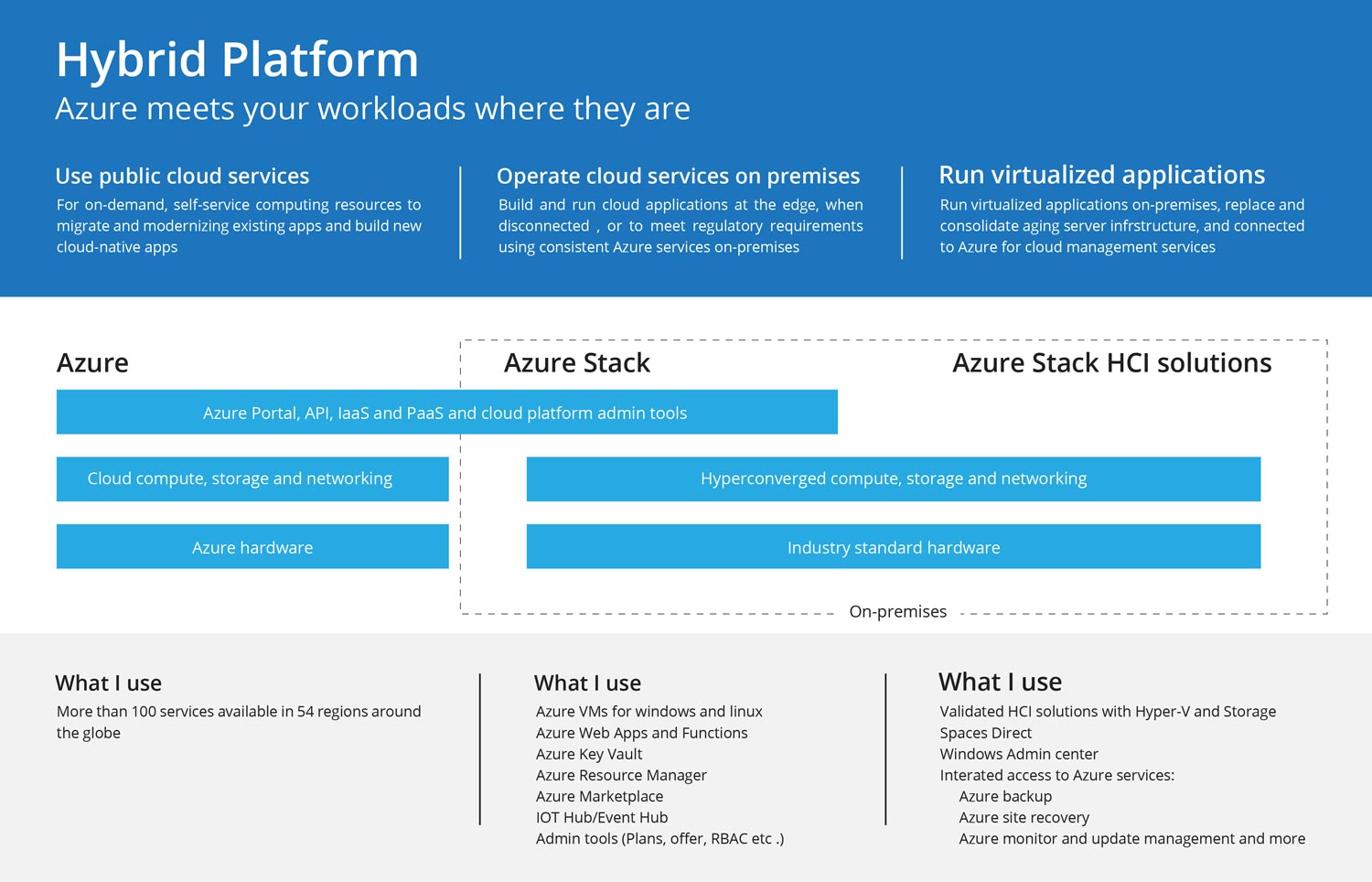The height and width of the screenshot is (882, 1372).
Task: Click the paragraph starting 'Build and run cloud applications'
Action: point(681,226)
